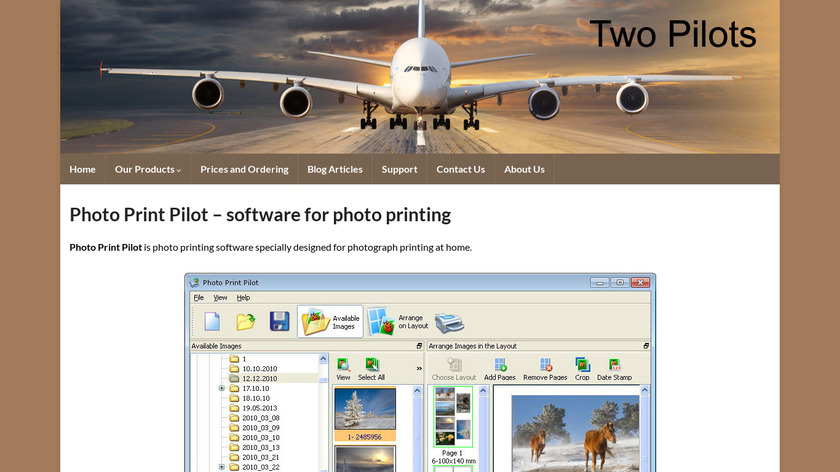Select the 18.10.10 folder

point(250,398)
